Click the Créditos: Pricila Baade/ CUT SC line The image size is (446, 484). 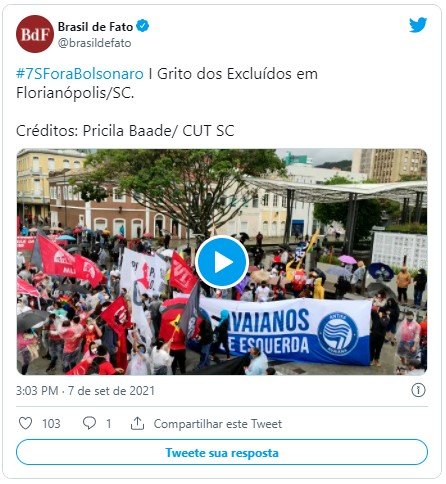click(x=125, y=131)
